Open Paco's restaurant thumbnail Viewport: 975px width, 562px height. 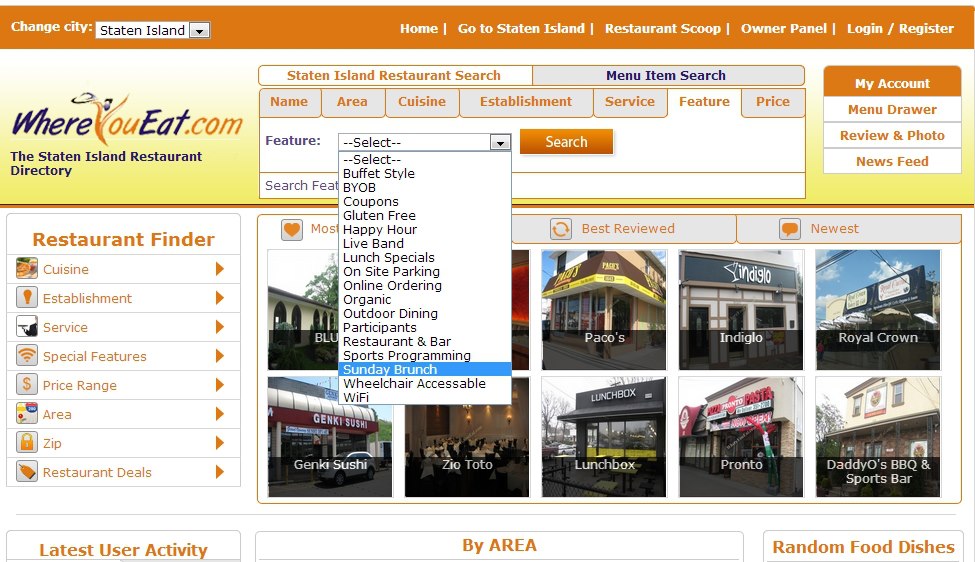(604, 310)
